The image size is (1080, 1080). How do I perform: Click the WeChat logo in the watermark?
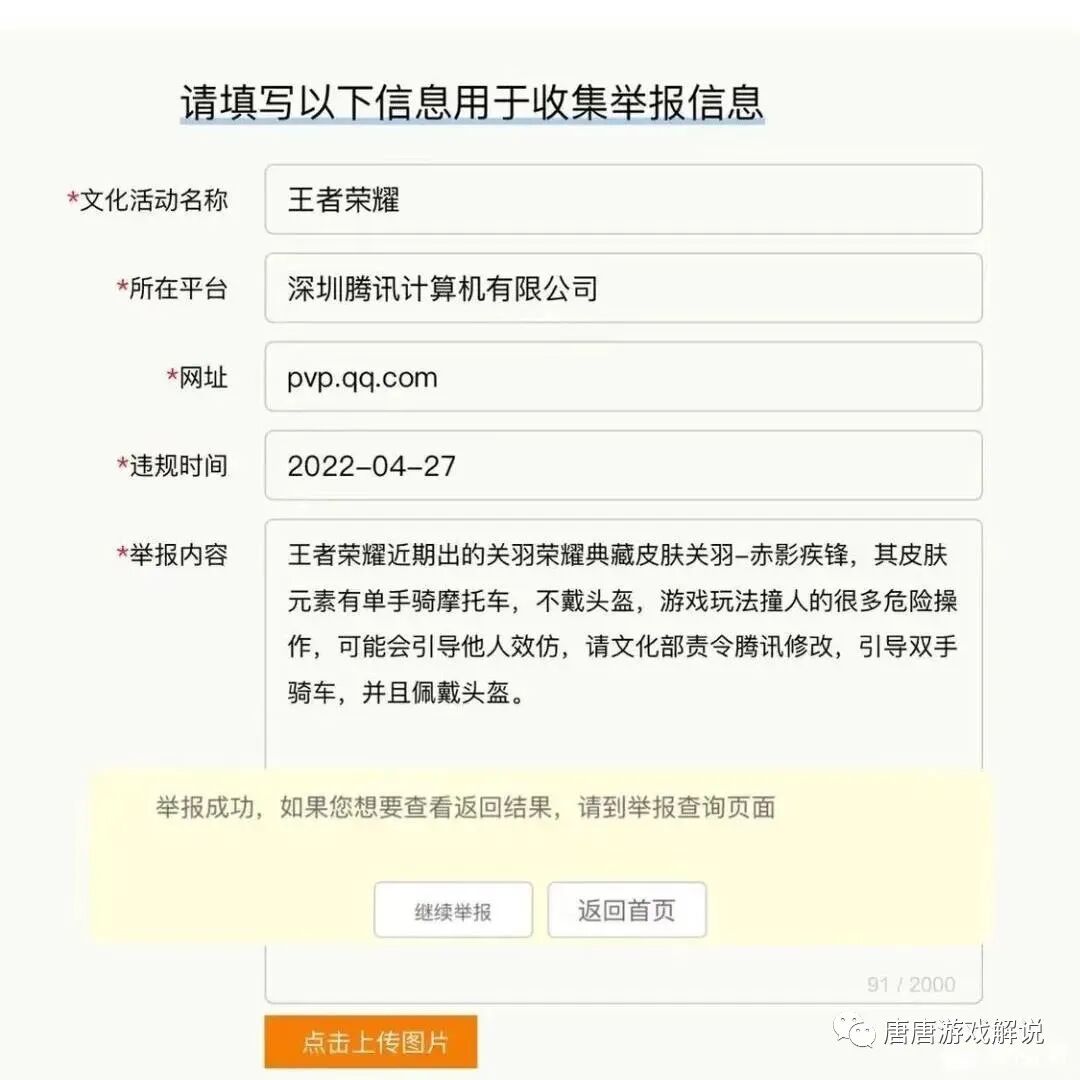point(854,1031)
